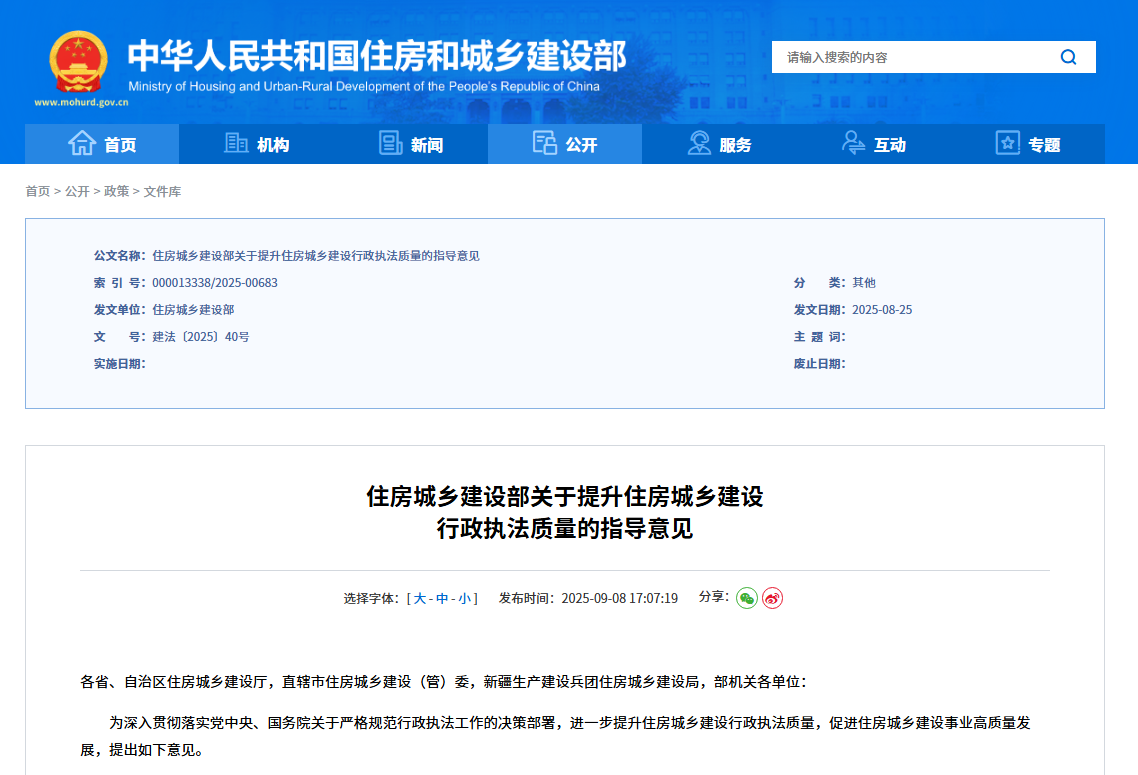Image resolution: width=1138 pixels, height=775 pixels.
Task: Click the headset icon for 服务
Action: 699,144
